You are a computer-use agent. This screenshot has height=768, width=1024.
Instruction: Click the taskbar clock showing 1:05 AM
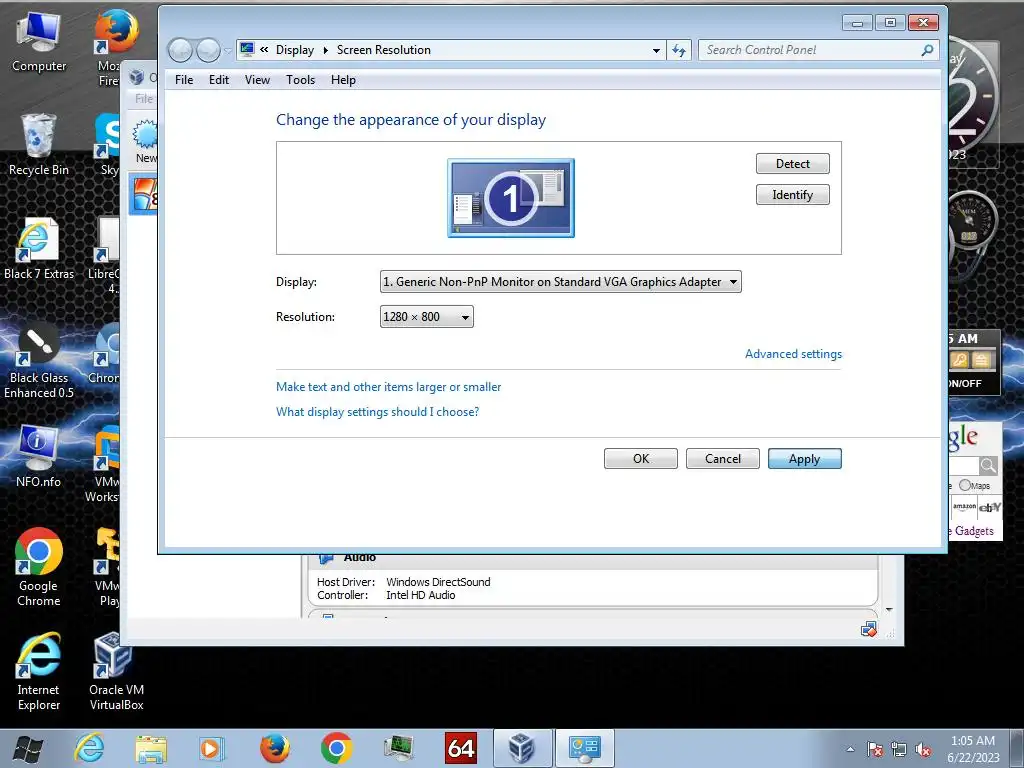tap(973, 749)
